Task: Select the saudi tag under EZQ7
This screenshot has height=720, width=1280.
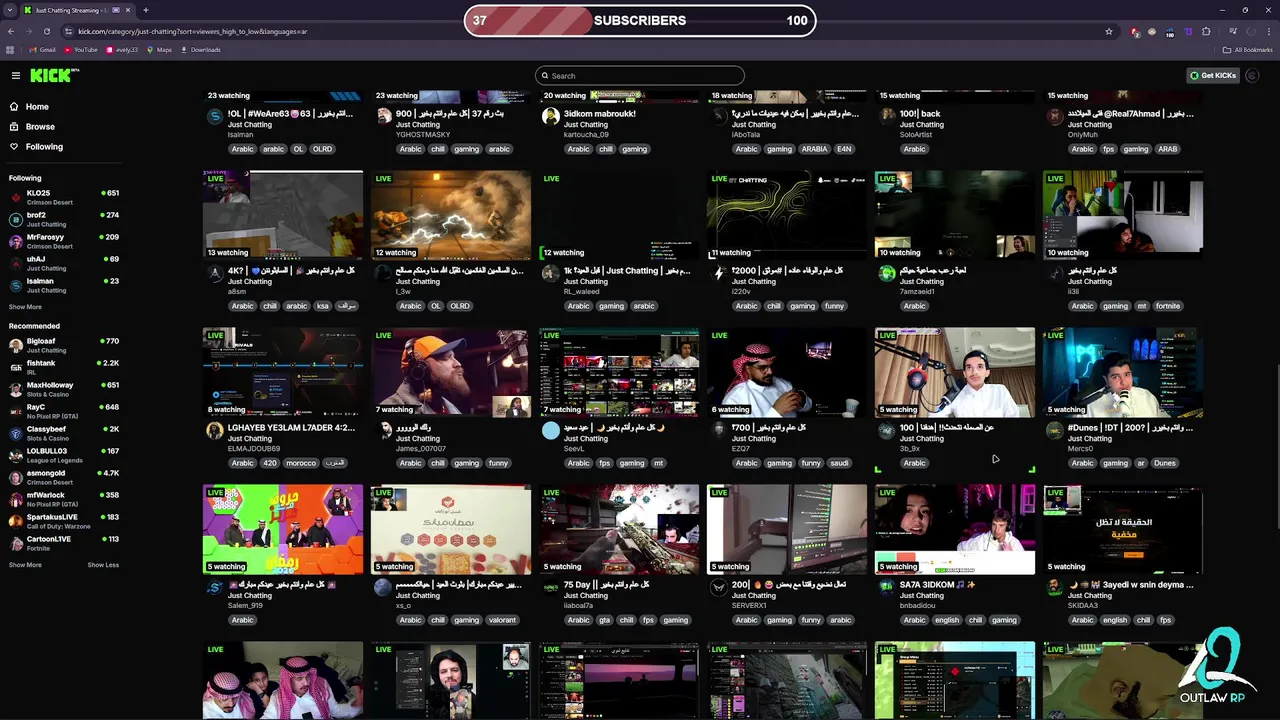Action: tap(839, 463)
